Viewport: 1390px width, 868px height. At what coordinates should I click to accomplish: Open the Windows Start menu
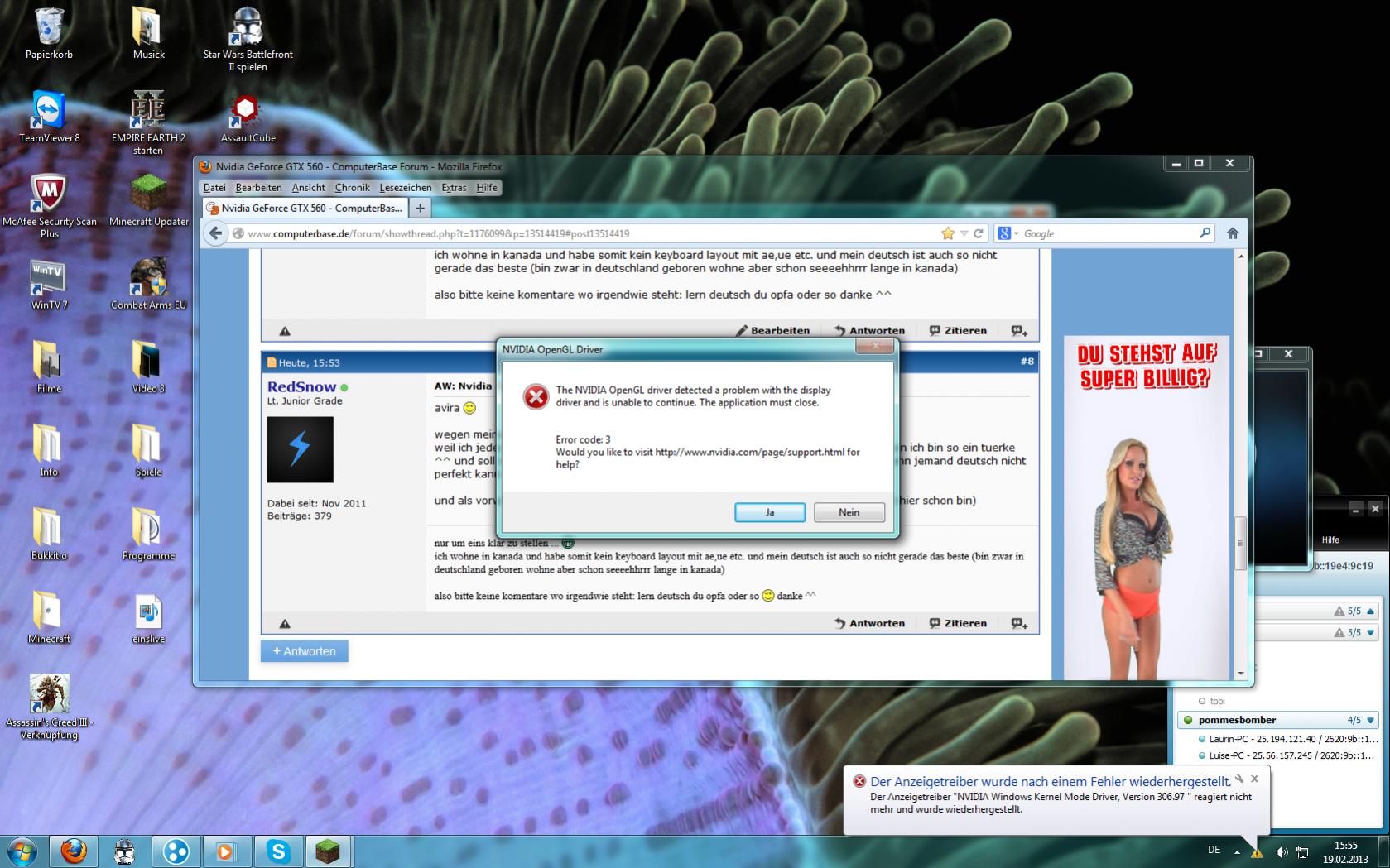click(x=22, y=851)
